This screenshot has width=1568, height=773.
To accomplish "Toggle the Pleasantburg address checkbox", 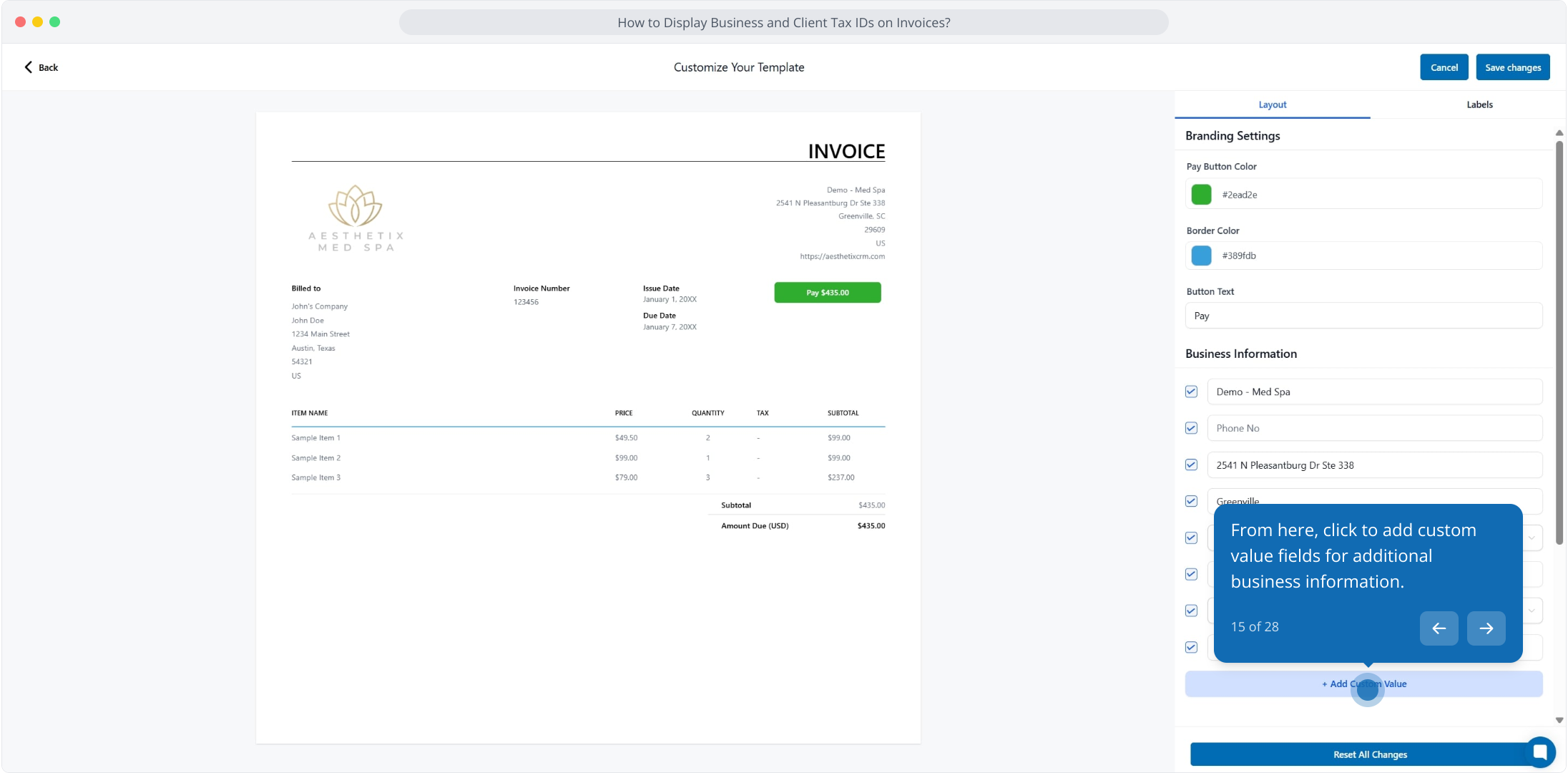I will pyautogui.click(x=1191, y=465).
